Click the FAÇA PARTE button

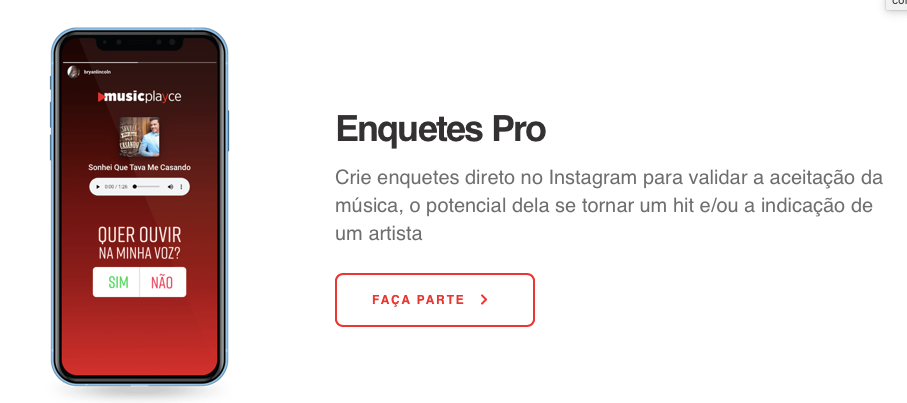(x=435, y=300)
